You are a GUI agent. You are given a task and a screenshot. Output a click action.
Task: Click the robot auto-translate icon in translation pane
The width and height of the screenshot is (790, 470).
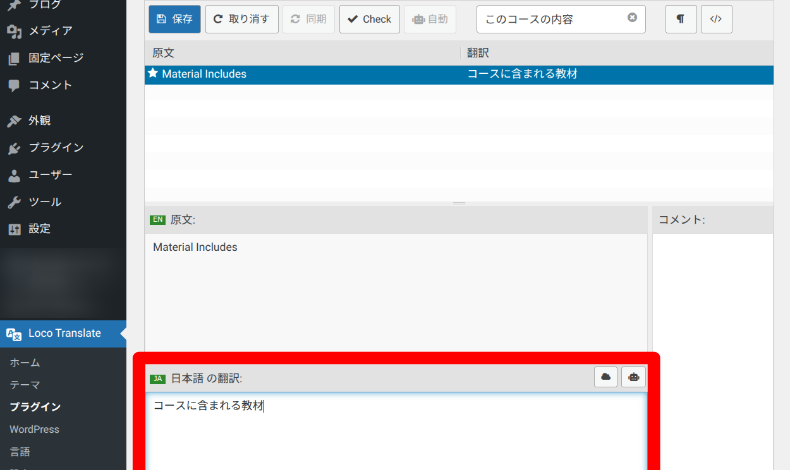(633, 377)
